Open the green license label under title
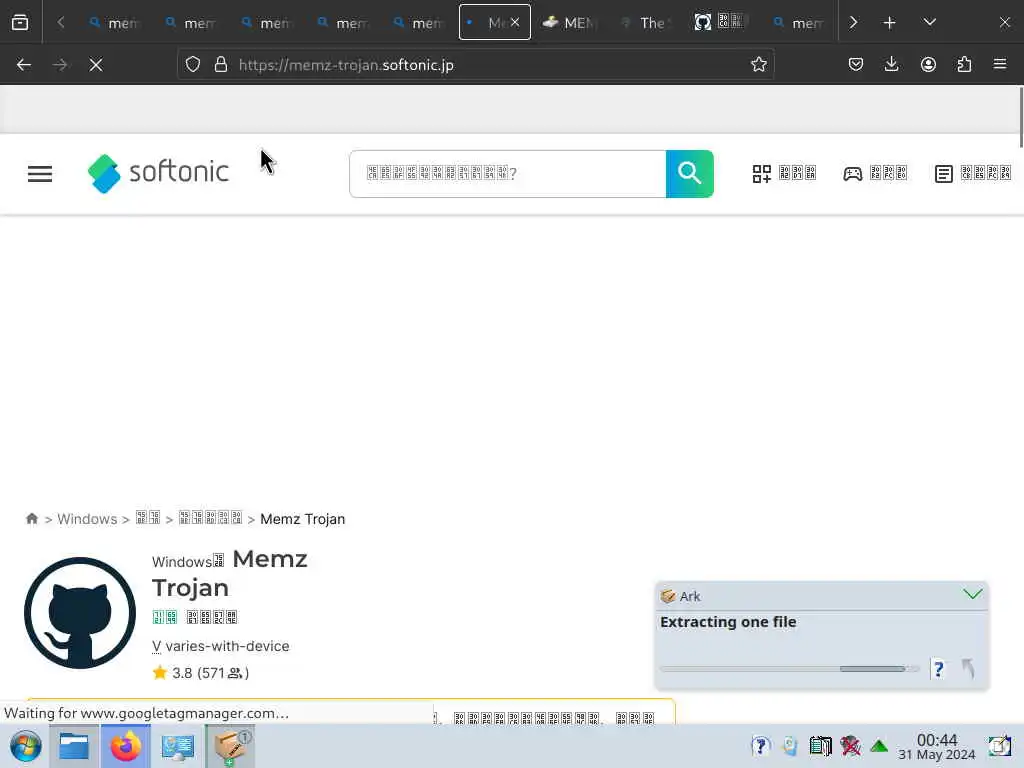This screenshot has height=768, width=1024. (x=165, y=617)
